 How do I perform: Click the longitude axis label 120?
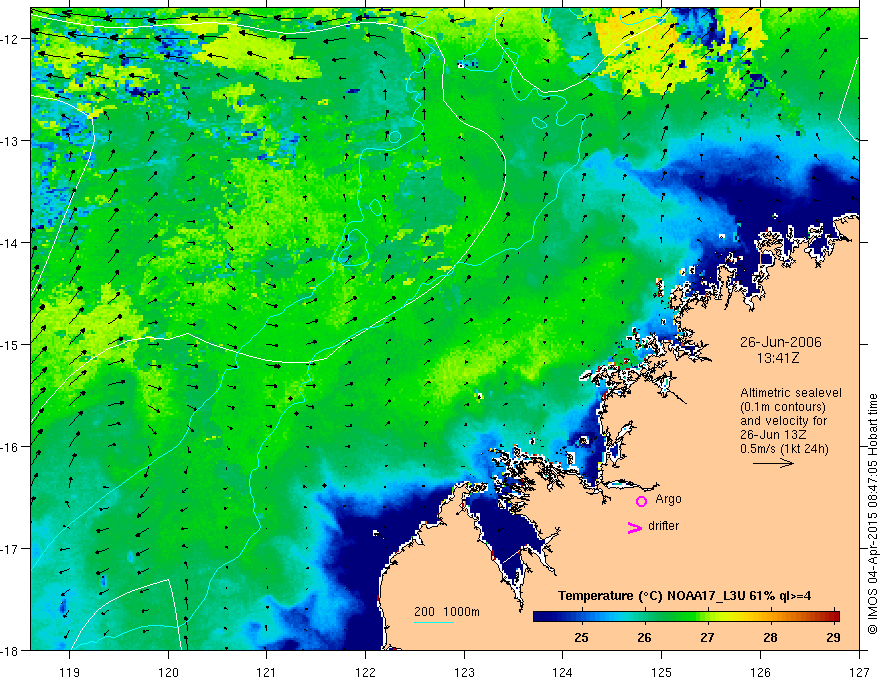point(168,672)
